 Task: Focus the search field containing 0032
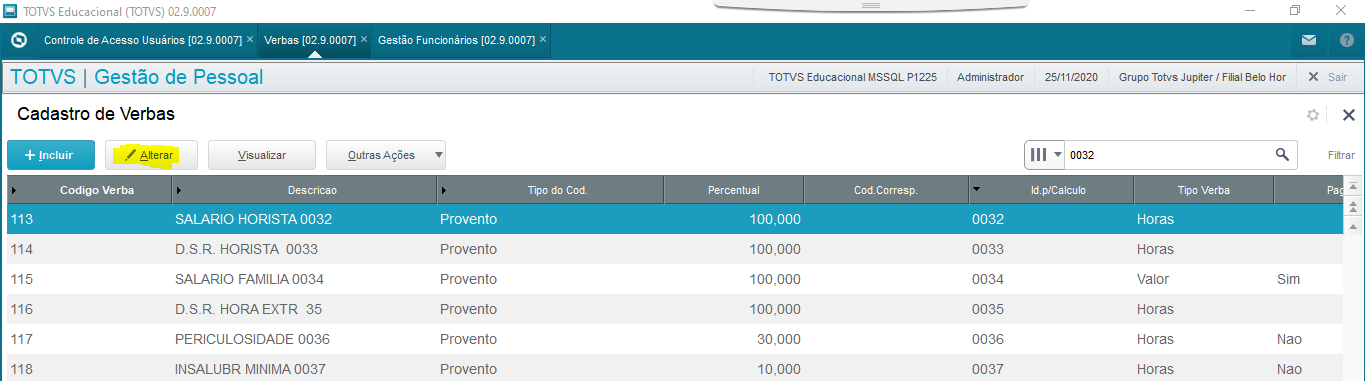1168,155
